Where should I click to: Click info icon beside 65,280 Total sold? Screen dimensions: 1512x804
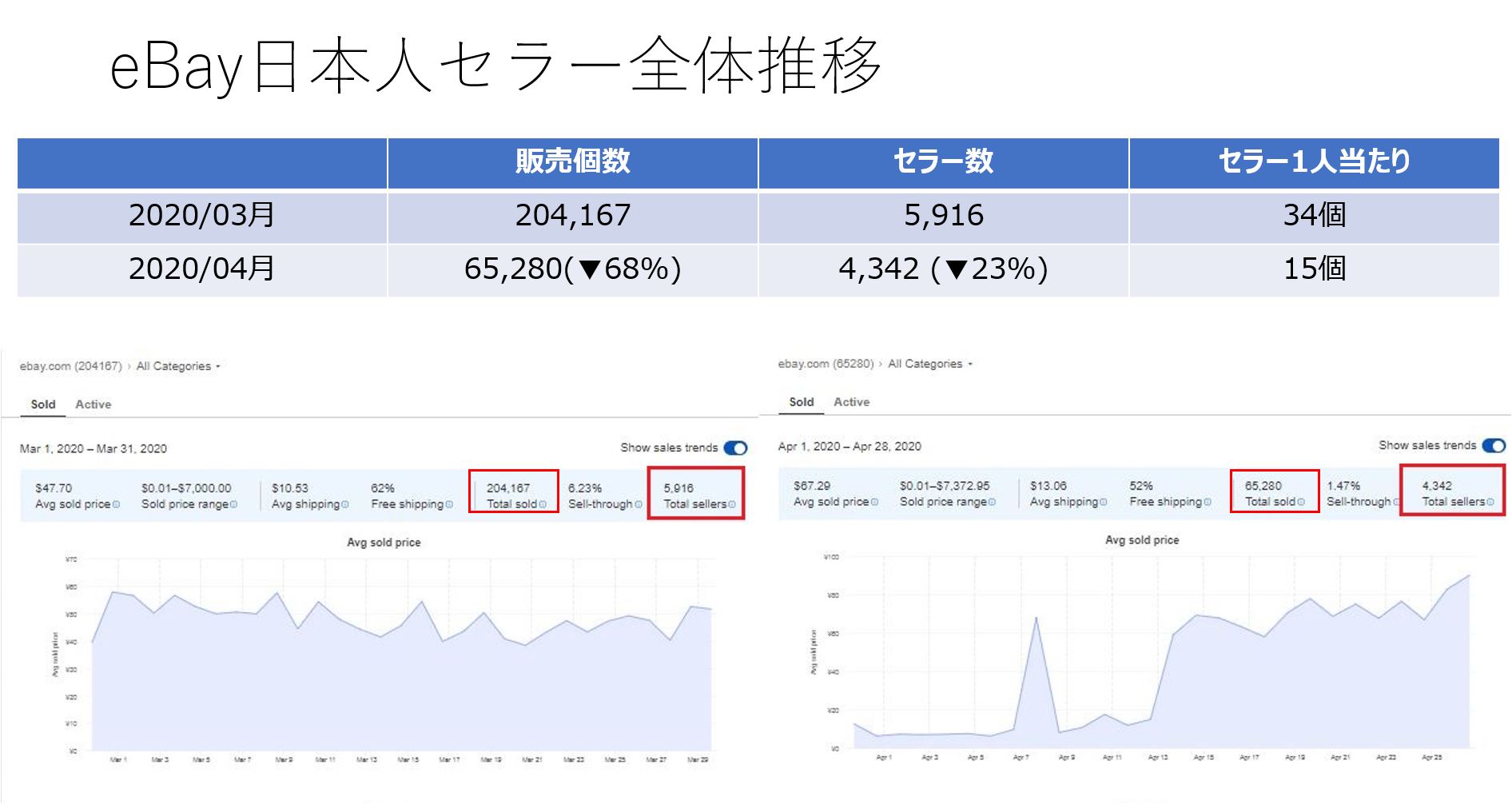(x=1301, y=502)
